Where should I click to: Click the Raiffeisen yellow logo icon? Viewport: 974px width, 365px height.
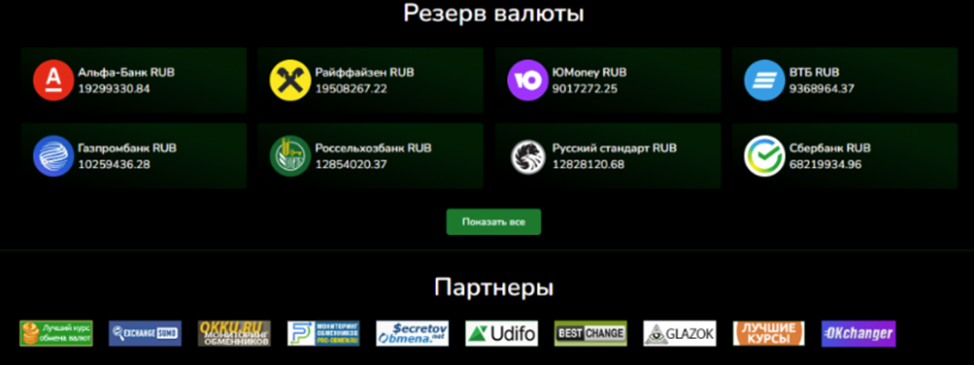pos(290,80)
